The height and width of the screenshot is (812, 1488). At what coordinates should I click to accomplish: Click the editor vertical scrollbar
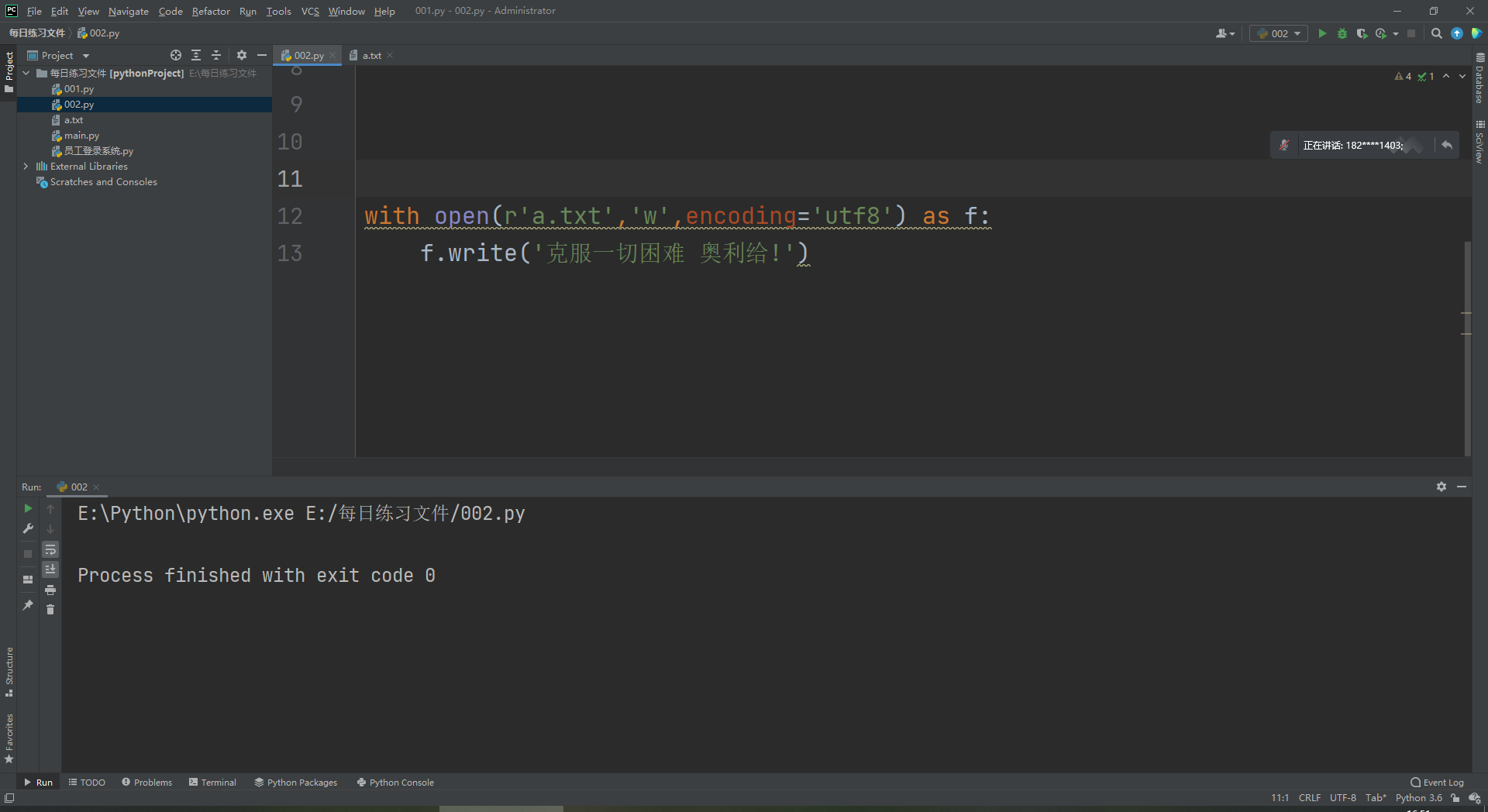[x=1467, y=348]
